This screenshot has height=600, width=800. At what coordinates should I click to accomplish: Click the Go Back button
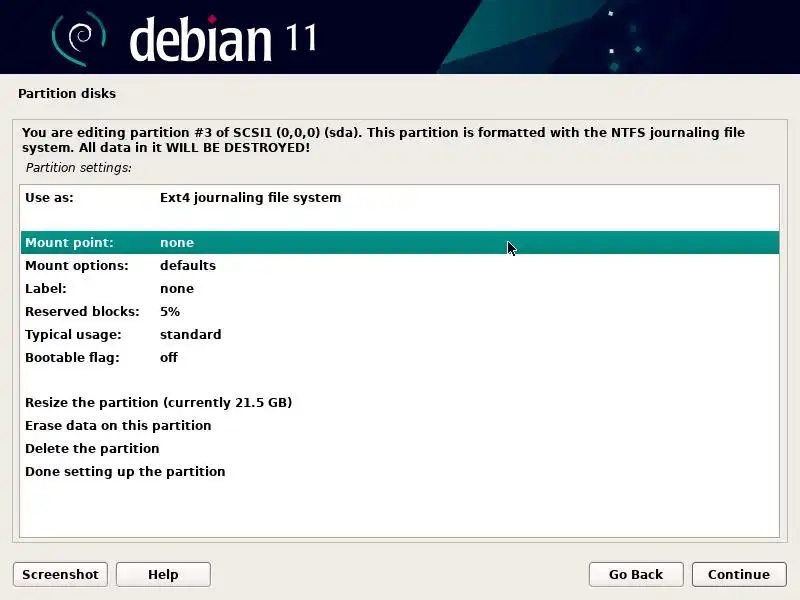click(x=636, y=574)
